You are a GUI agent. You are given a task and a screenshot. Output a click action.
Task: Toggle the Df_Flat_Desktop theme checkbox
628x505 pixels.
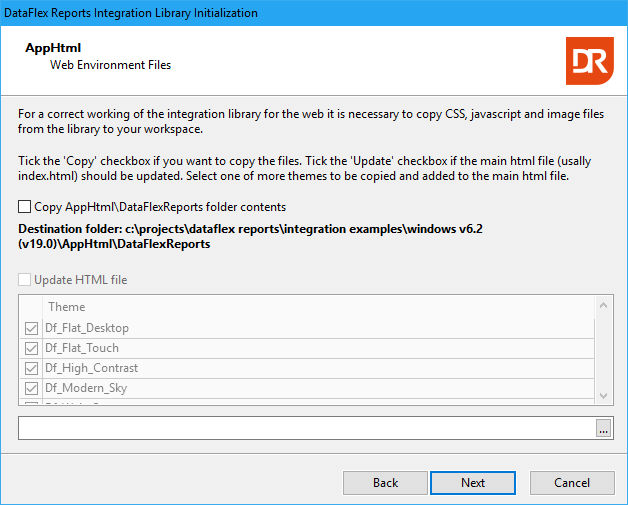[x=31, y=328]
